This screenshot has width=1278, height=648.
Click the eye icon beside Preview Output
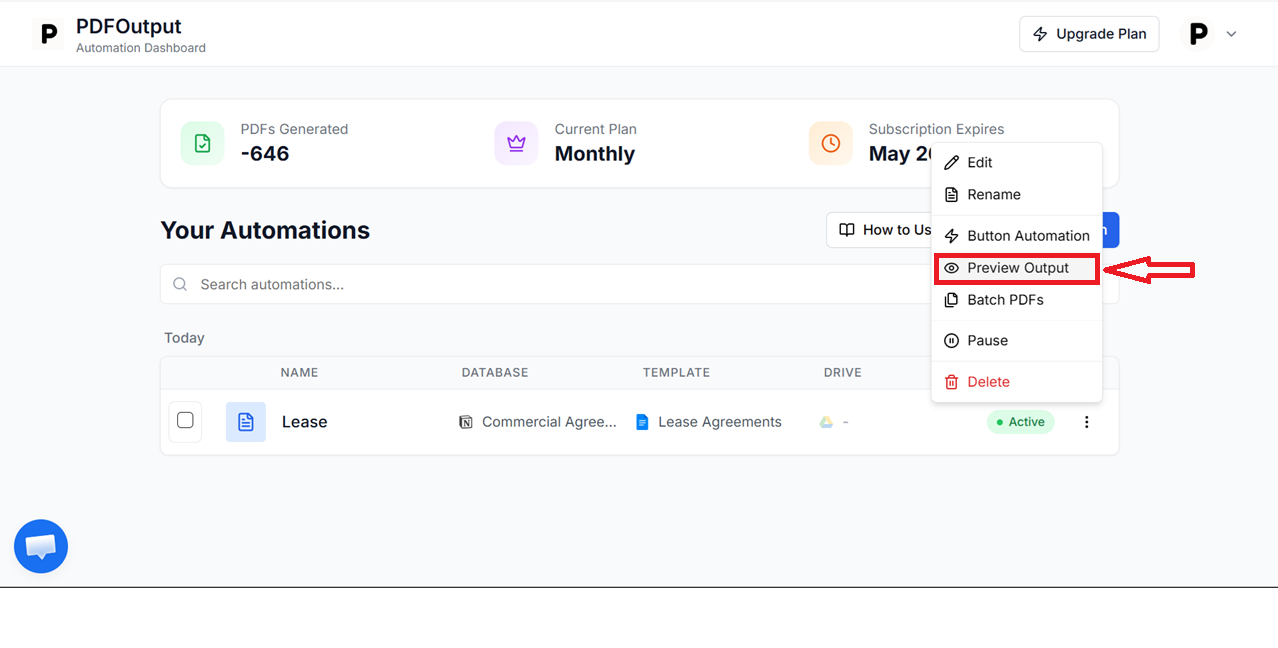coord(951,268)
